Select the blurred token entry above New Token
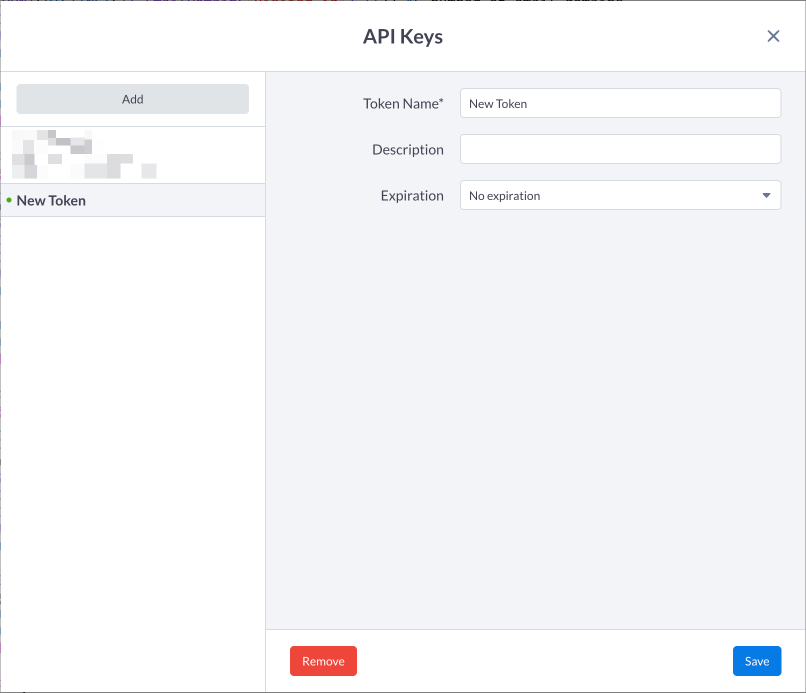806x693 pixels. click(x=133, y=155)
